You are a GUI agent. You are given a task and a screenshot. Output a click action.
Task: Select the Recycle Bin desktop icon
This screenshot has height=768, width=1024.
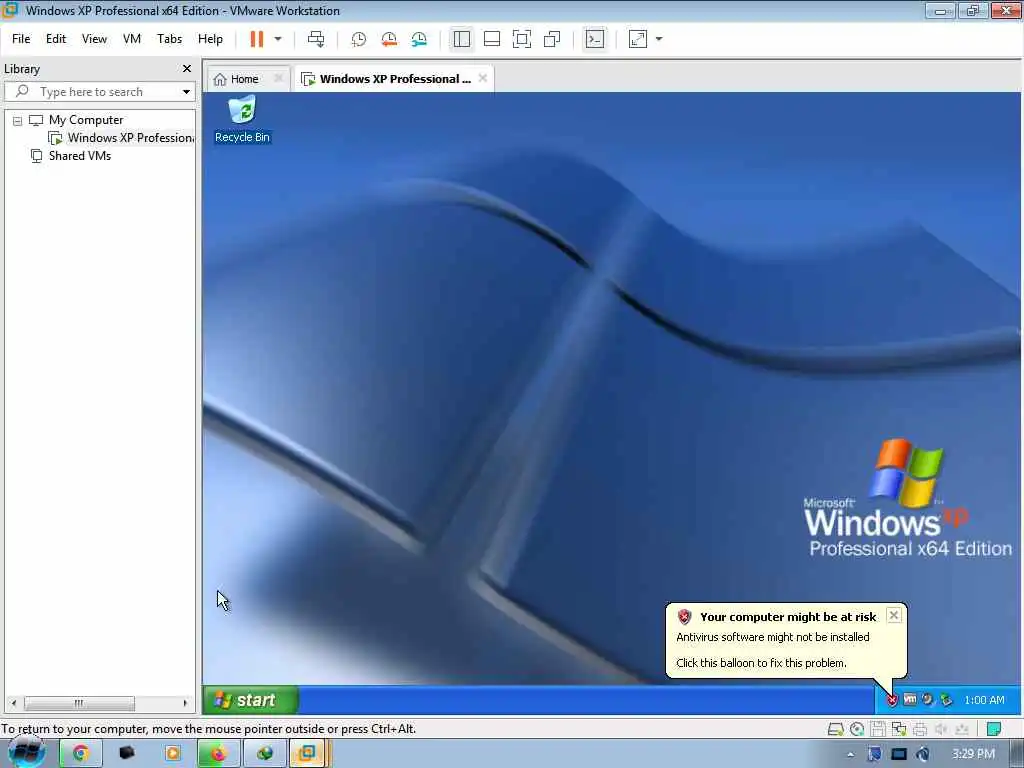242,120
